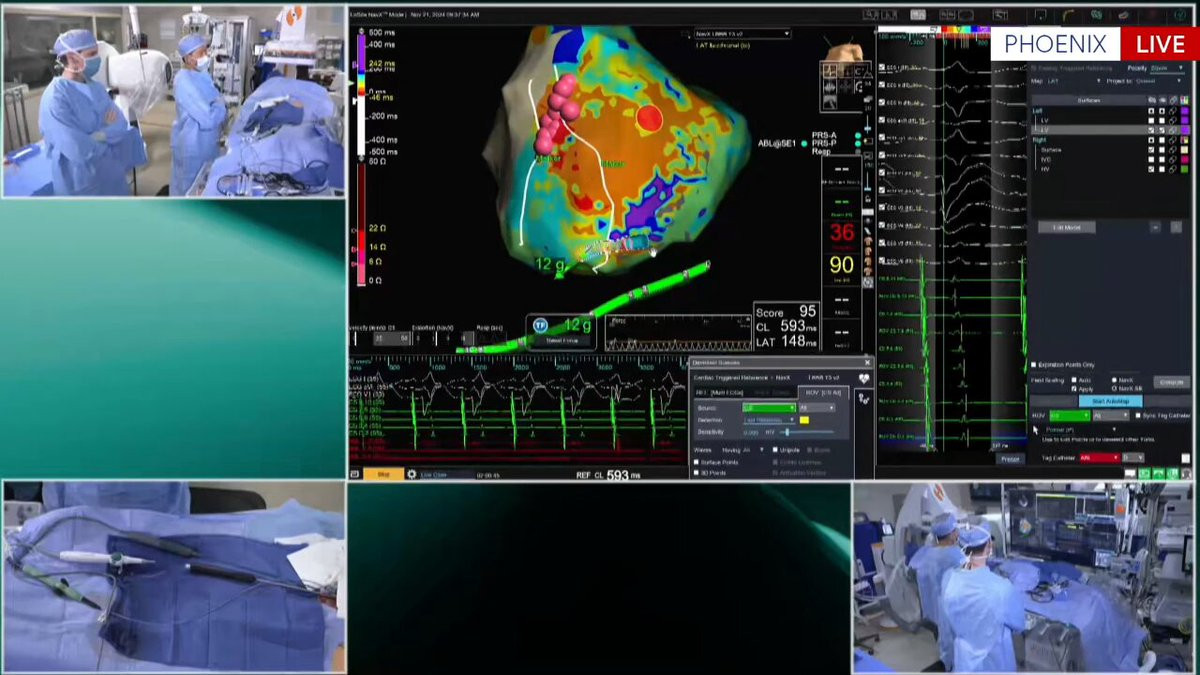
Task: Open the red Tag Catheter ABL dropdown
Action: pos(1100,458)
